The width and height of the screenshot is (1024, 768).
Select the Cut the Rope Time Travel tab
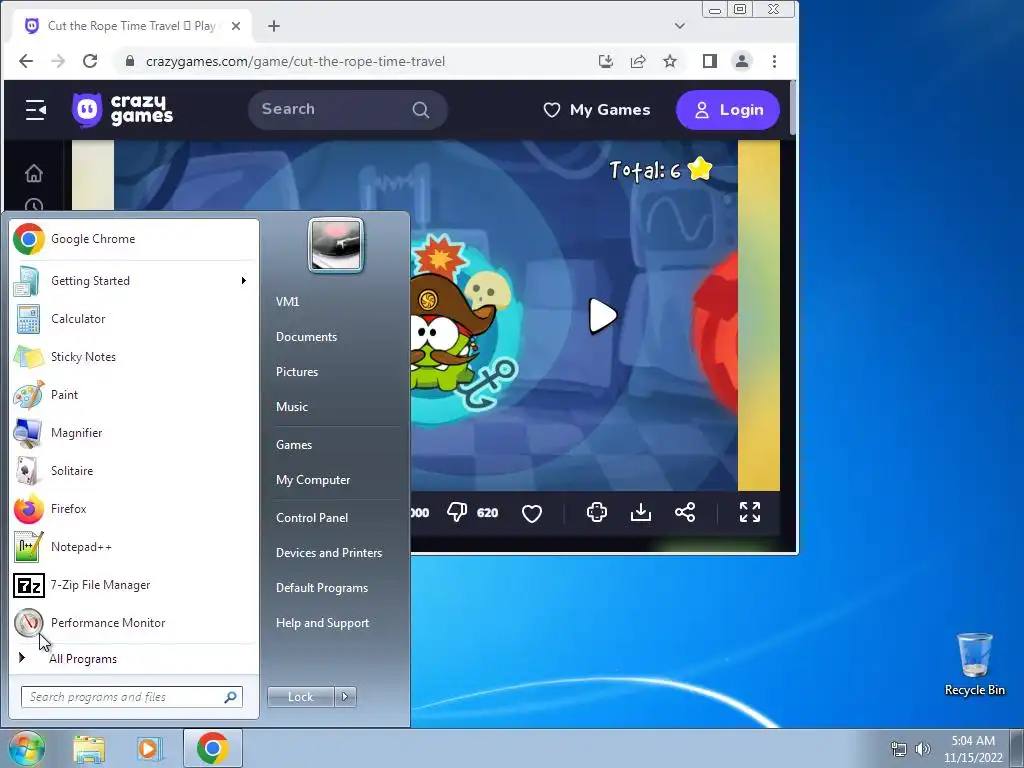132,26
